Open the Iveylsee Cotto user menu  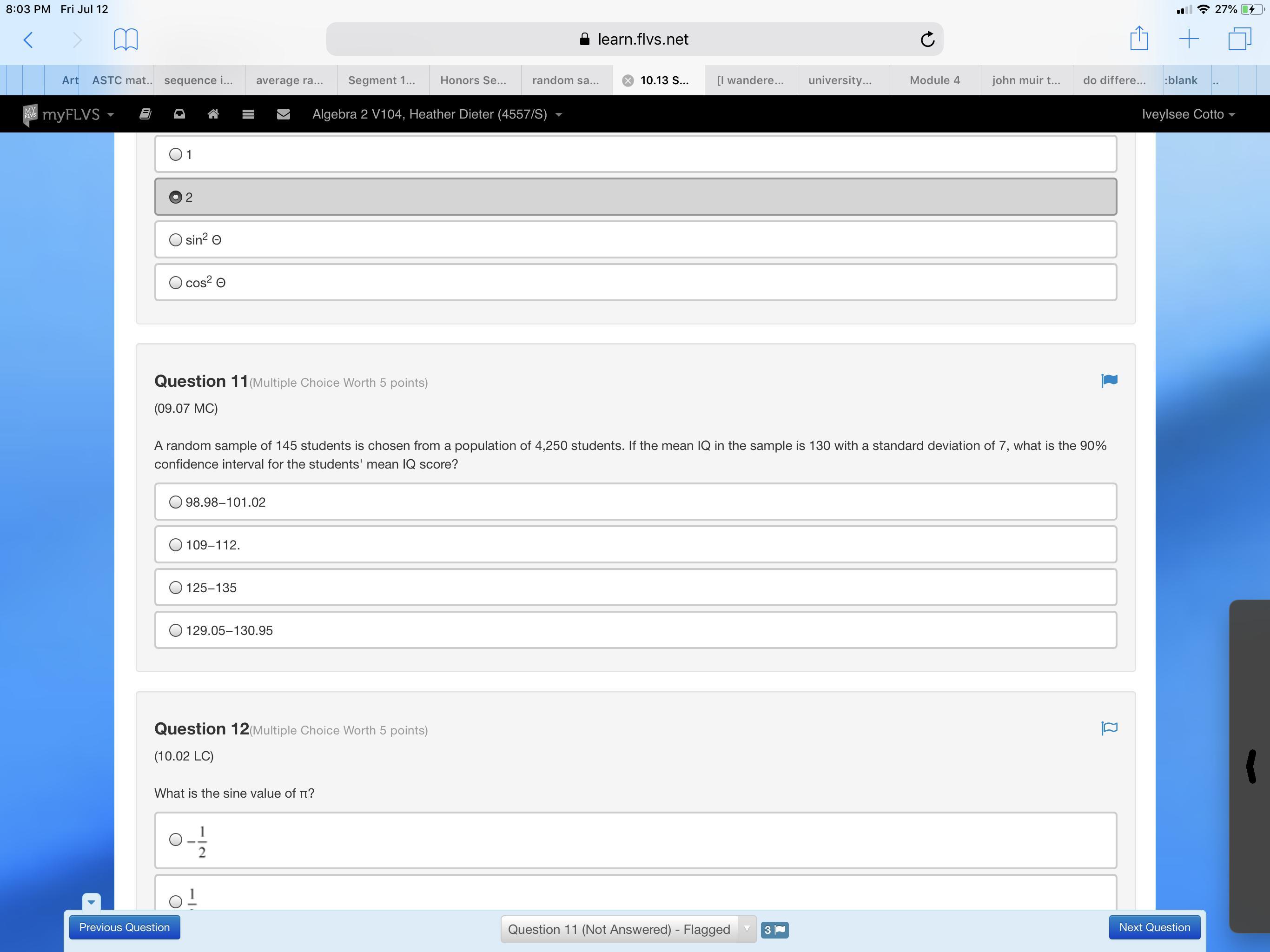[x=1187, y=114]
